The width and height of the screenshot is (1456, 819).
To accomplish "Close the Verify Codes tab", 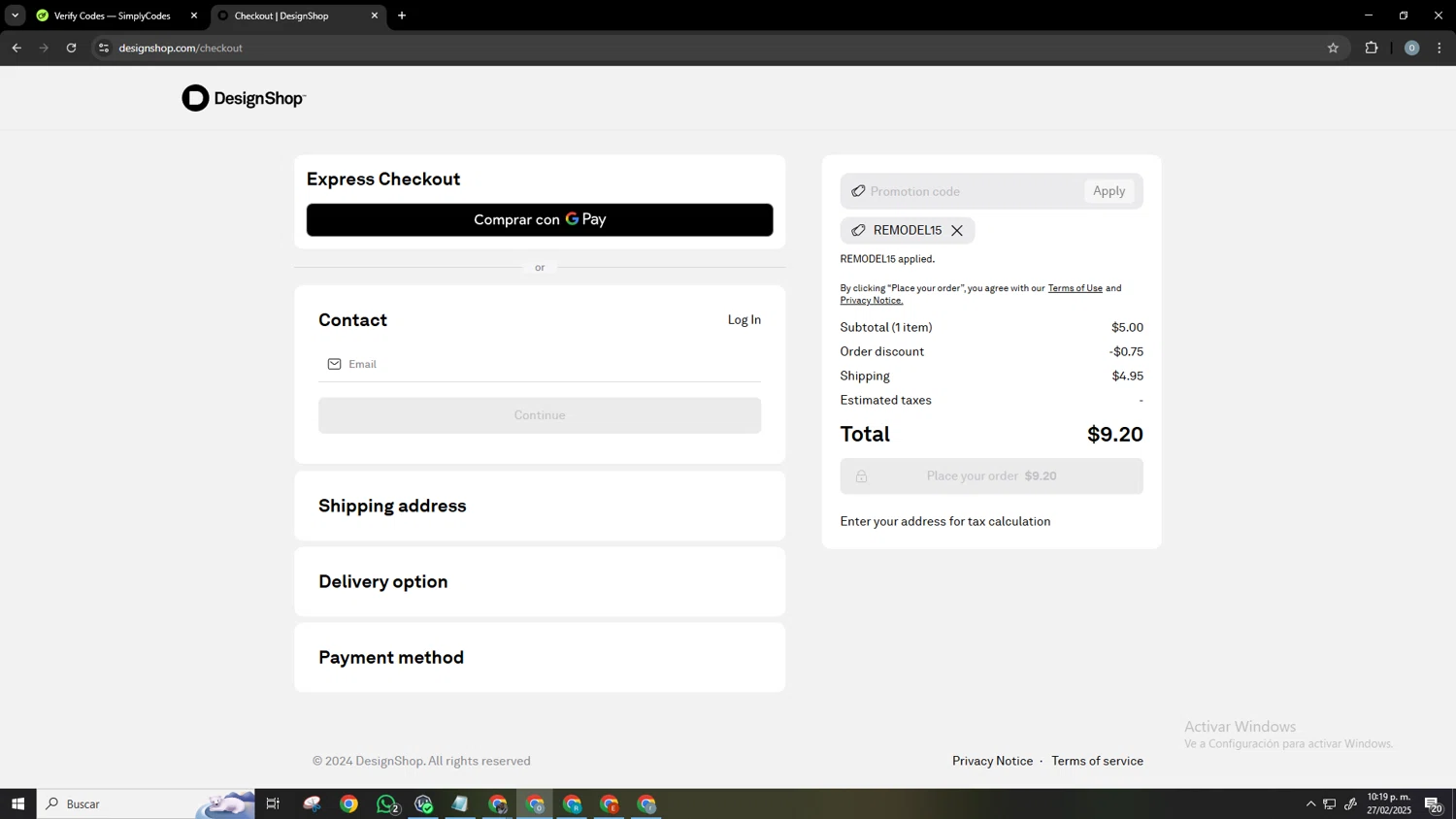I will (194, 16).
